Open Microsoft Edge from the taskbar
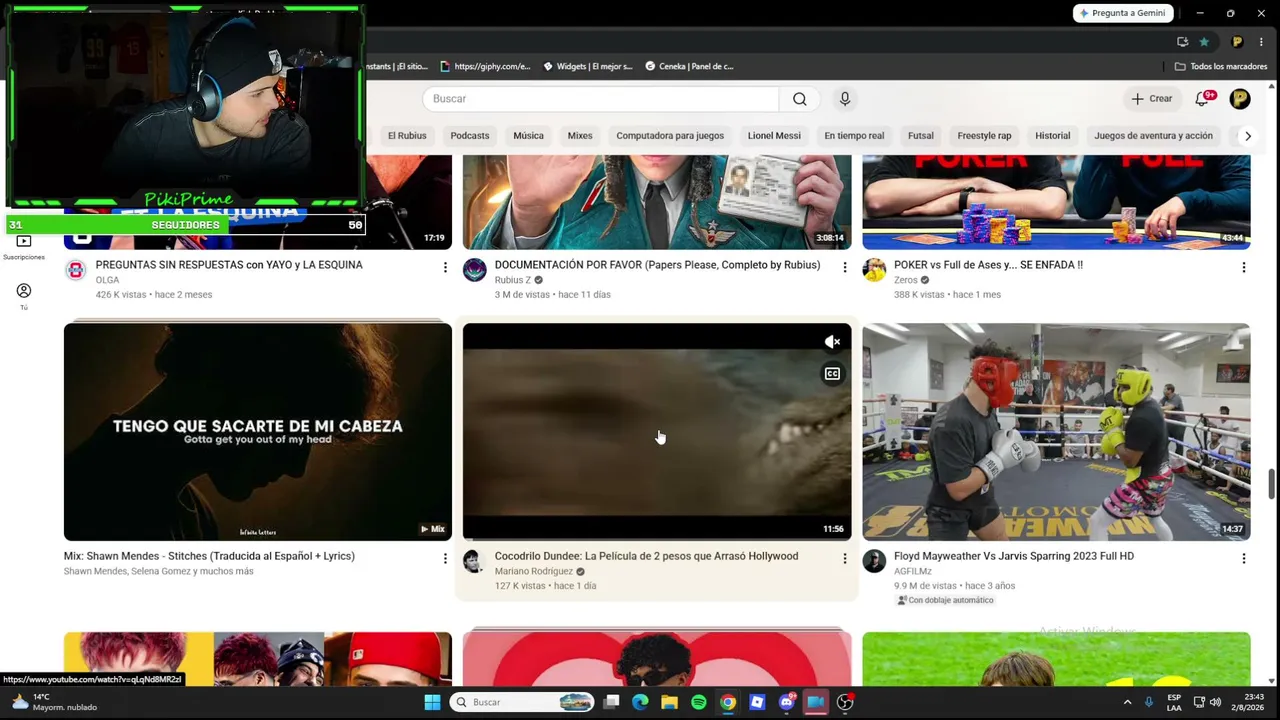The width and height of the screenshot is (1280, 720). (640, 702)
